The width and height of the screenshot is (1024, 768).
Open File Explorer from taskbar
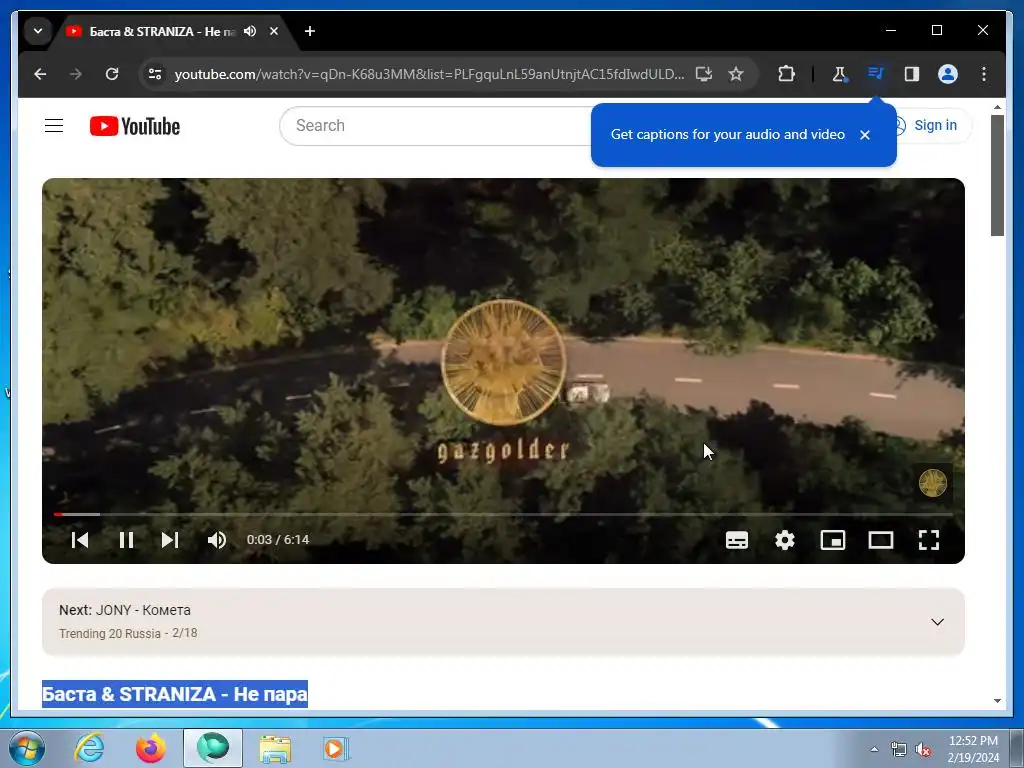tap(275, 748)
